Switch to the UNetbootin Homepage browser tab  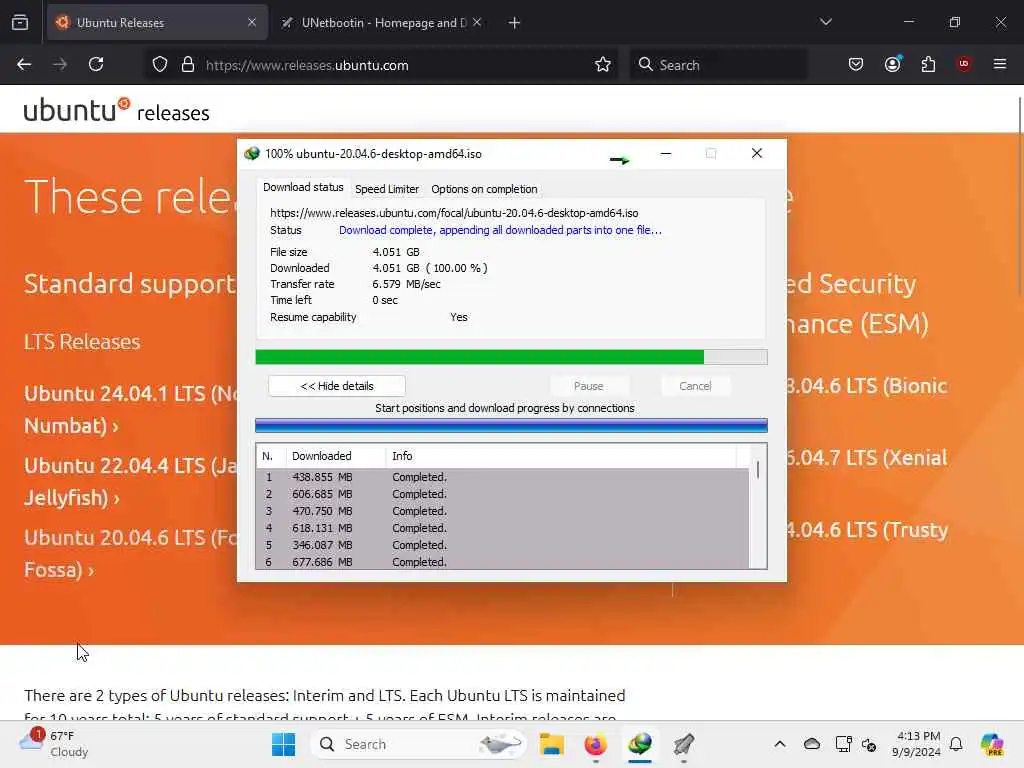(382, 22)
